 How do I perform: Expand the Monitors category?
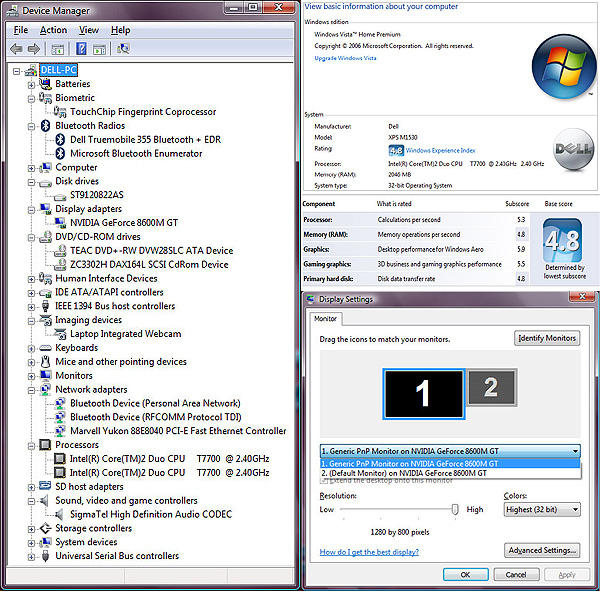pyautogui.click(x=31, y=376)
